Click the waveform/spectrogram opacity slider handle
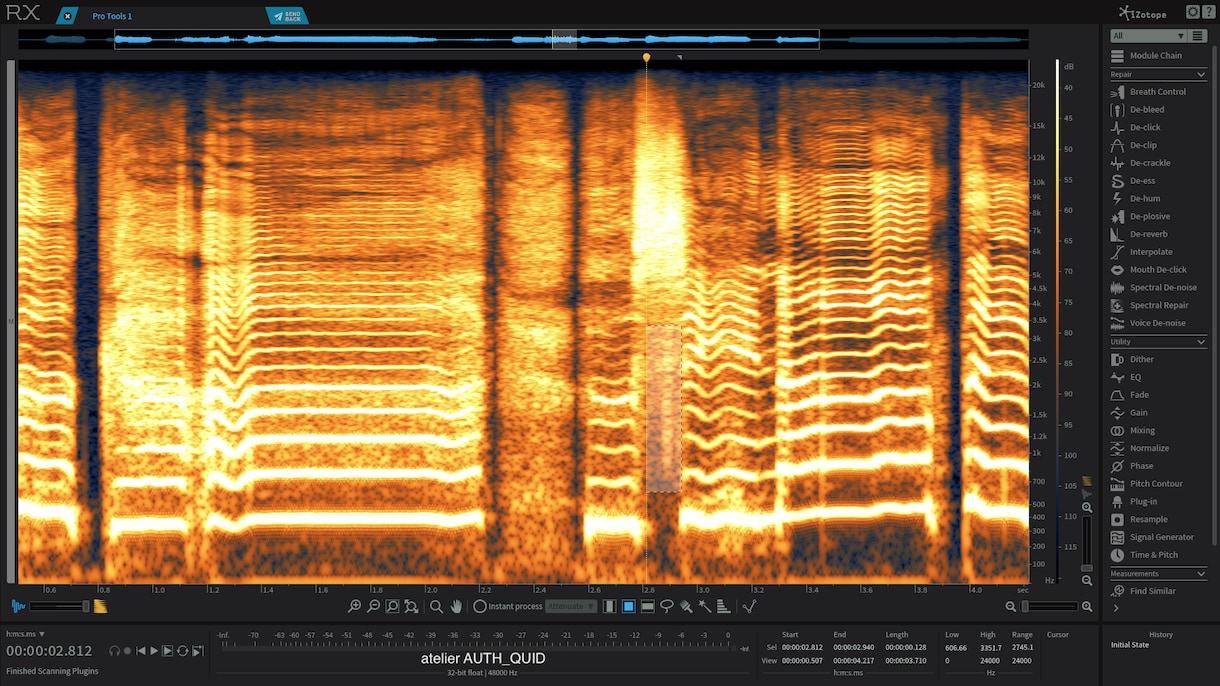1220x686 pixels. (x=86, y=606)
